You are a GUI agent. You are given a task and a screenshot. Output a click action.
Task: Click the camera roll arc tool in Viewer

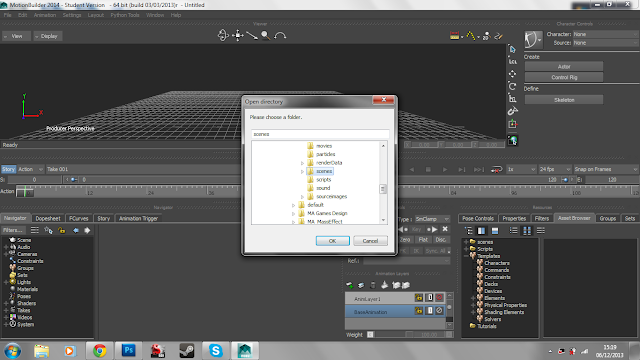(280, 36)
